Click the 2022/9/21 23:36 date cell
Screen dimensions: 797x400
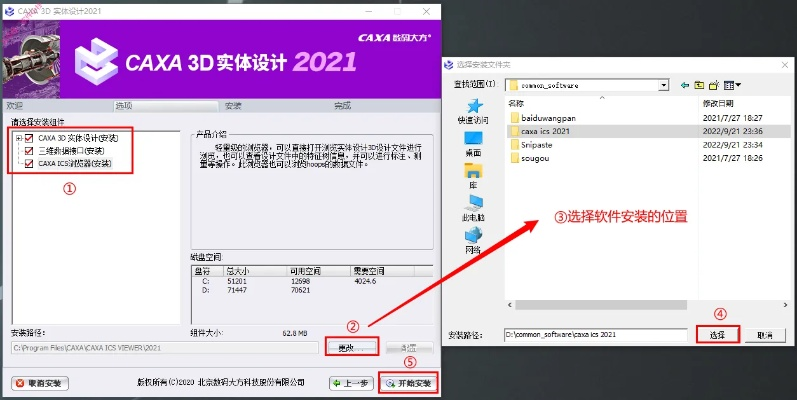(x=732, y=131)
